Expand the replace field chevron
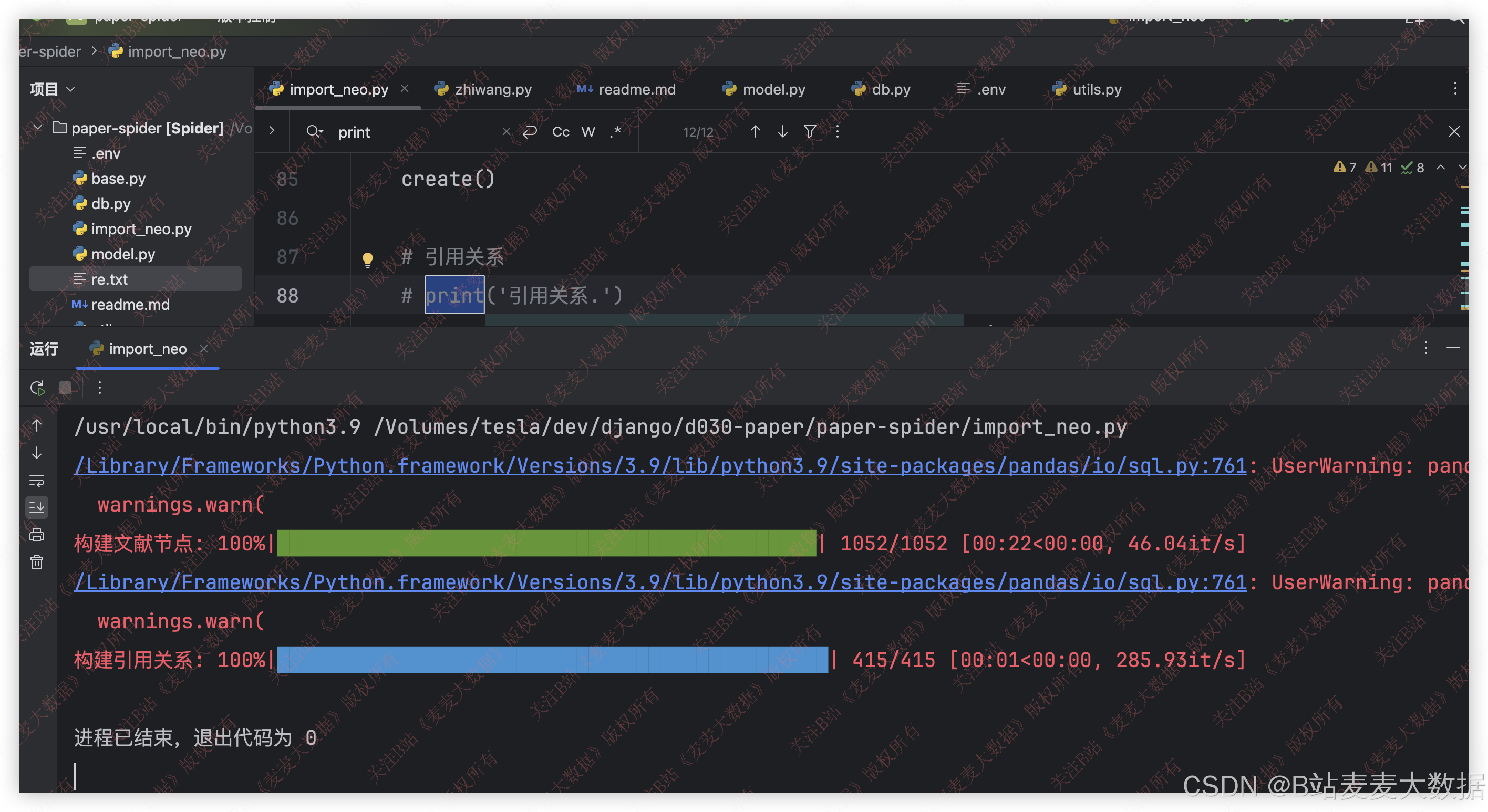The width and height of the screenshot is (1488, 812). click(272, 131)
